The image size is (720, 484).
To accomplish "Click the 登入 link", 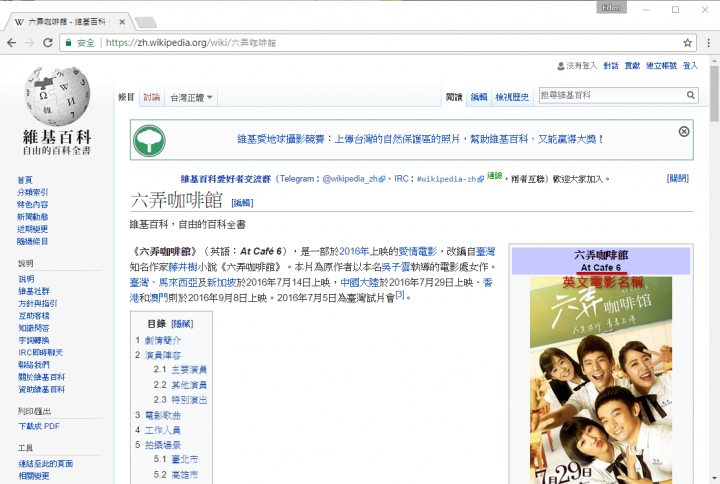I will 690,66.
